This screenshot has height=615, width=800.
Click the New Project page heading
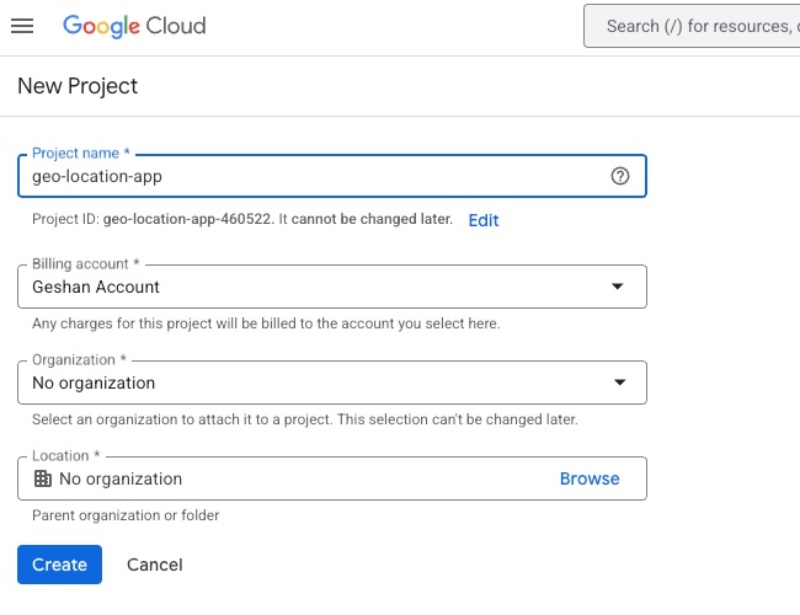(x=77, y=87)
